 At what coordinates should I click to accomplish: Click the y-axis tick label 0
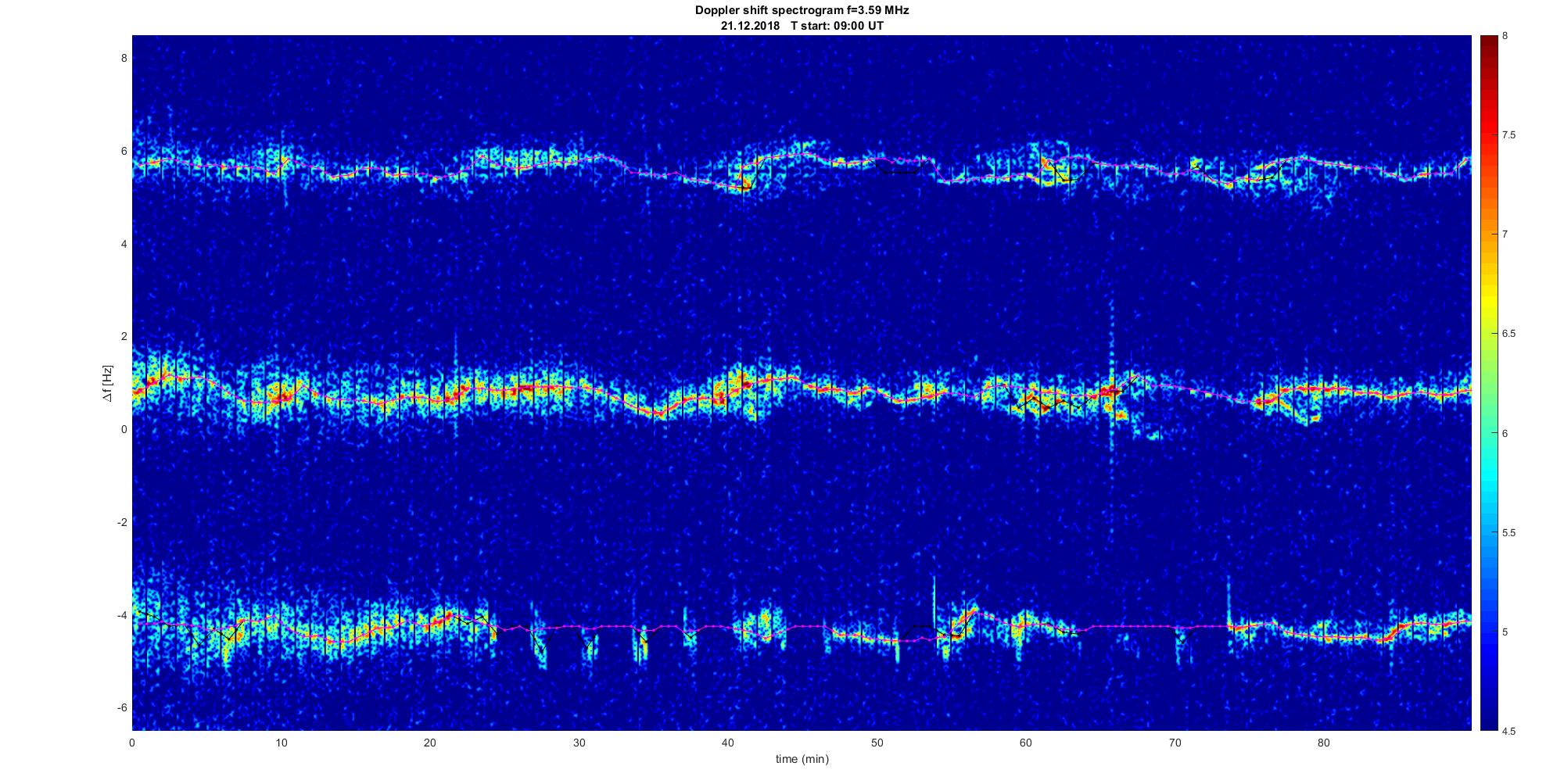[123, 429]
